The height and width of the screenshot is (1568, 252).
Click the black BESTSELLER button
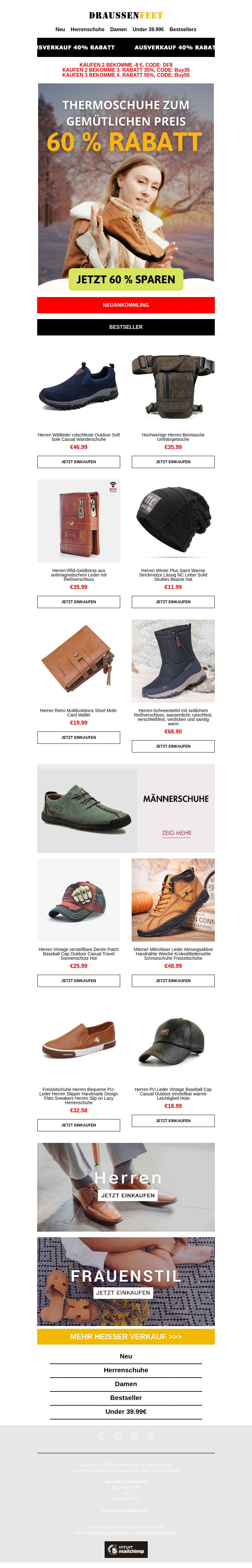[x=126, y=327]
